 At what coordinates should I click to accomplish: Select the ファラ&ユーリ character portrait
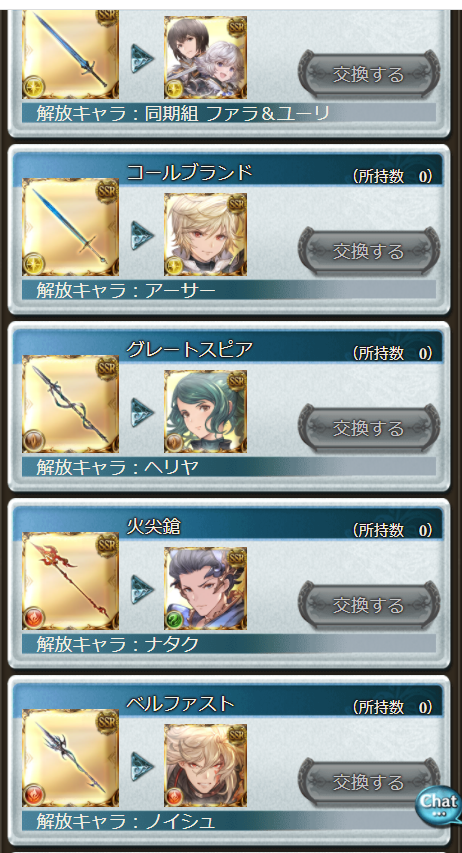point(205,57)
